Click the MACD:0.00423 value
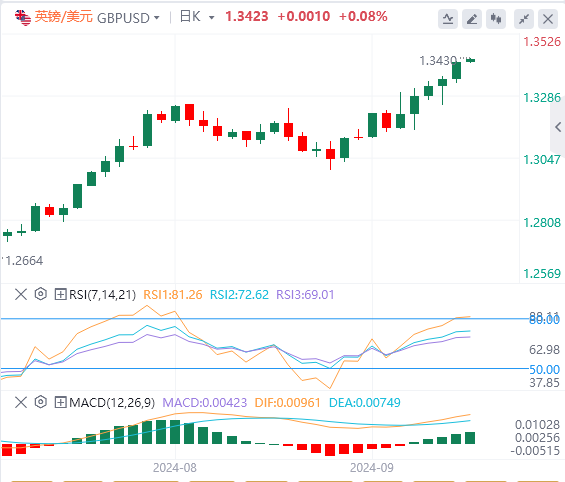Image resolution: width=565 pixels, height=482 pixels. pyautogui.click(x=205, y=402)
